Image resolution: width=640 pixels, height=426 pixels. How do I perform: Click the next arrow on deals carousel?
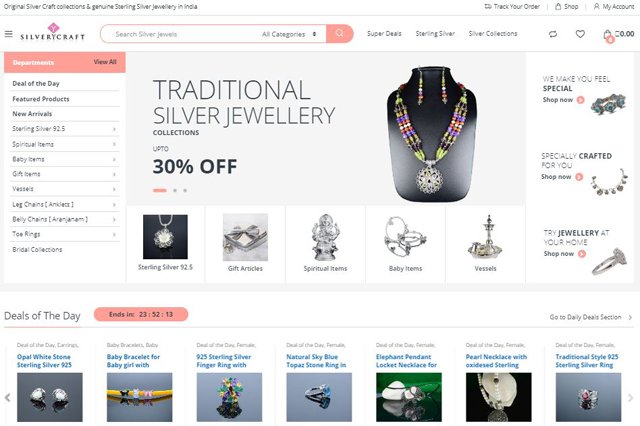click(x=630, y=397)
